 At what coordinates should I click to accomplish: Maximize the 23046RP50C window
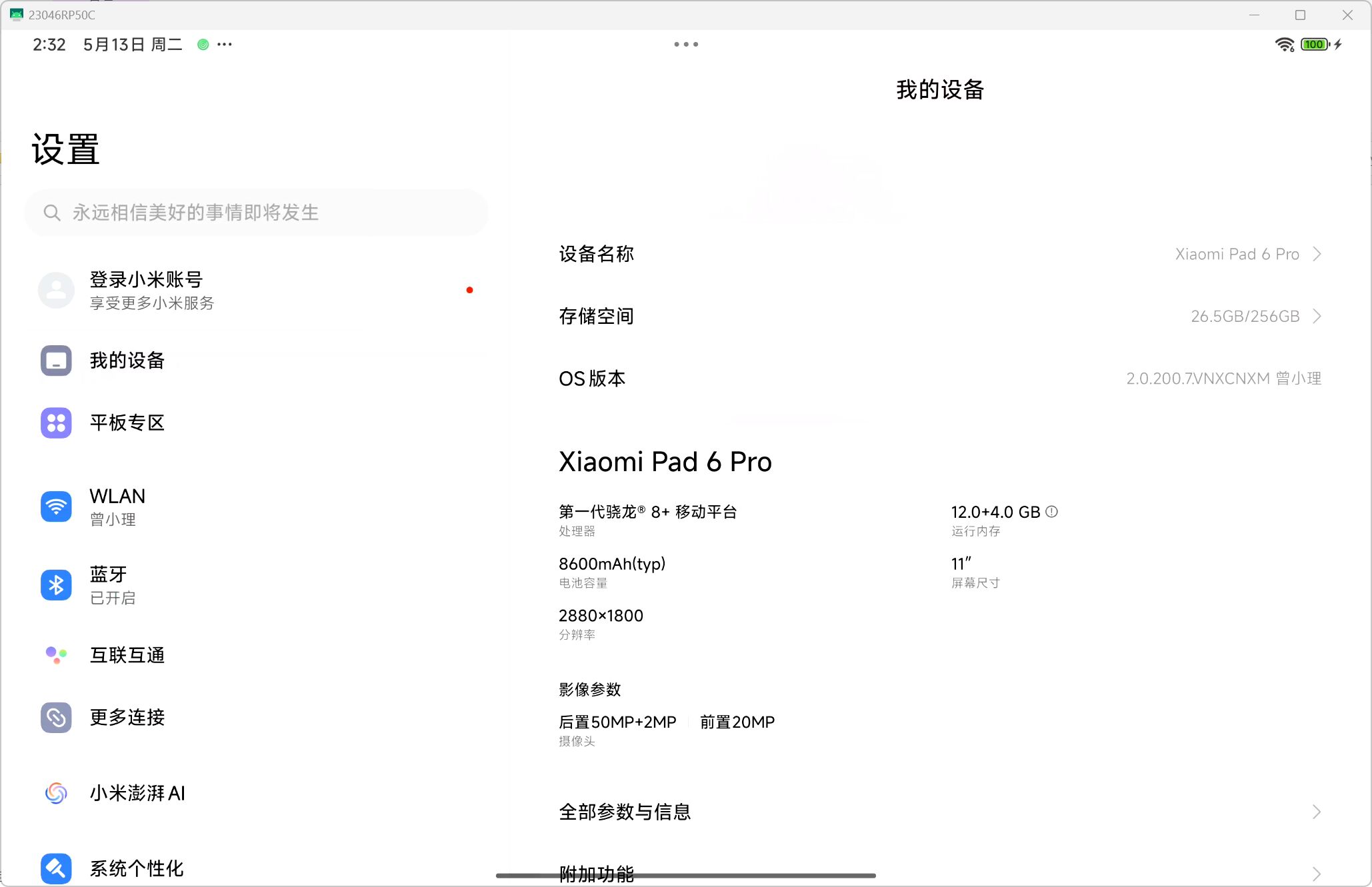[x=1300, y=15]
